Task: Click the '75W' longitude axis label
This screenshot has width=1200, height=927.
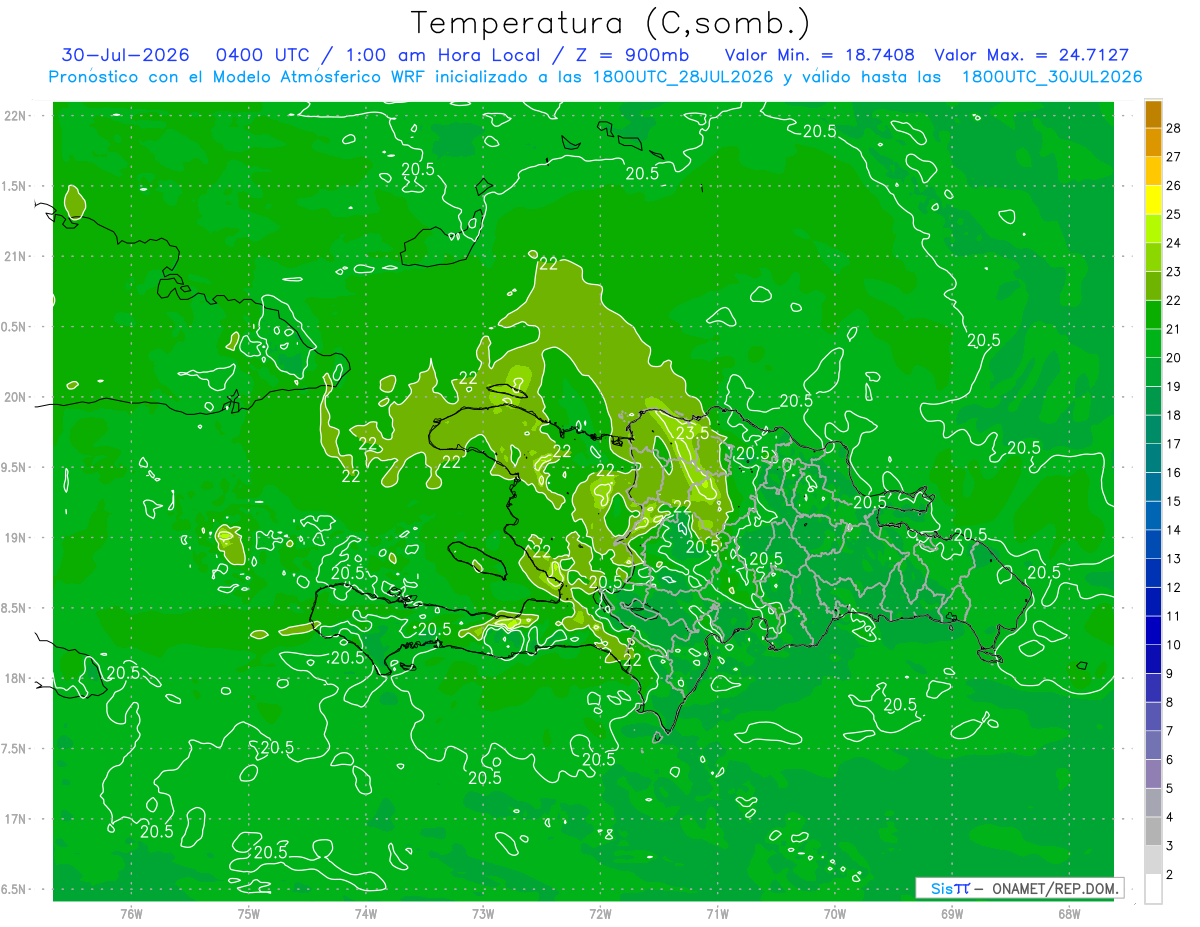Action: pyautogui.click(x=249, y=913)
